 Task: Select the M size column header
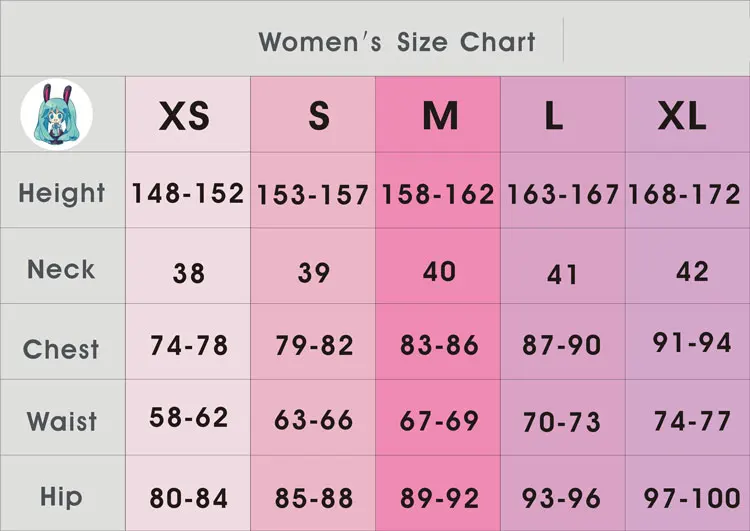(439, 117)
